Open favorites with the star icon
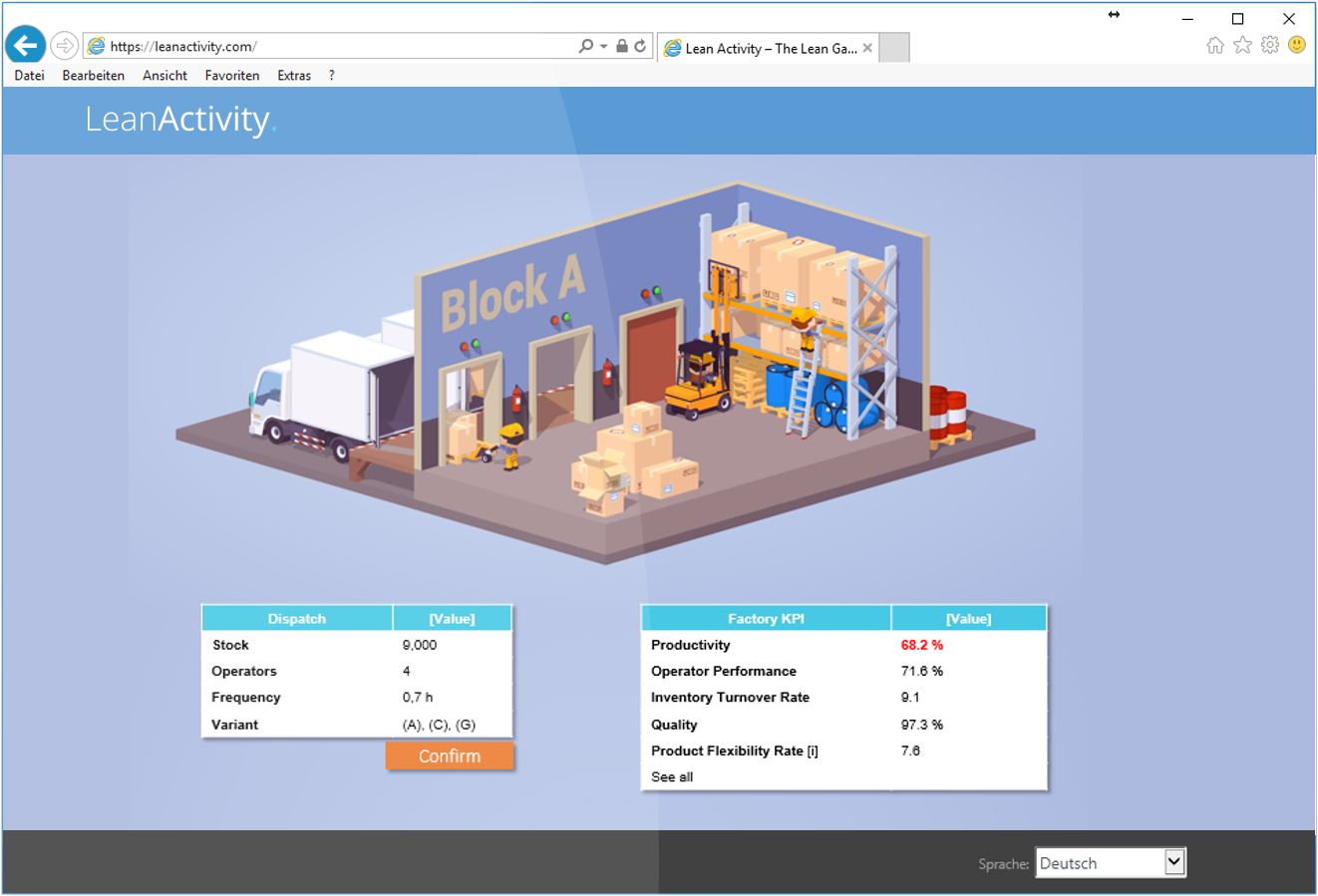Image resolution: width=1318 pixels, height=896 pixels. point(1242,45)
